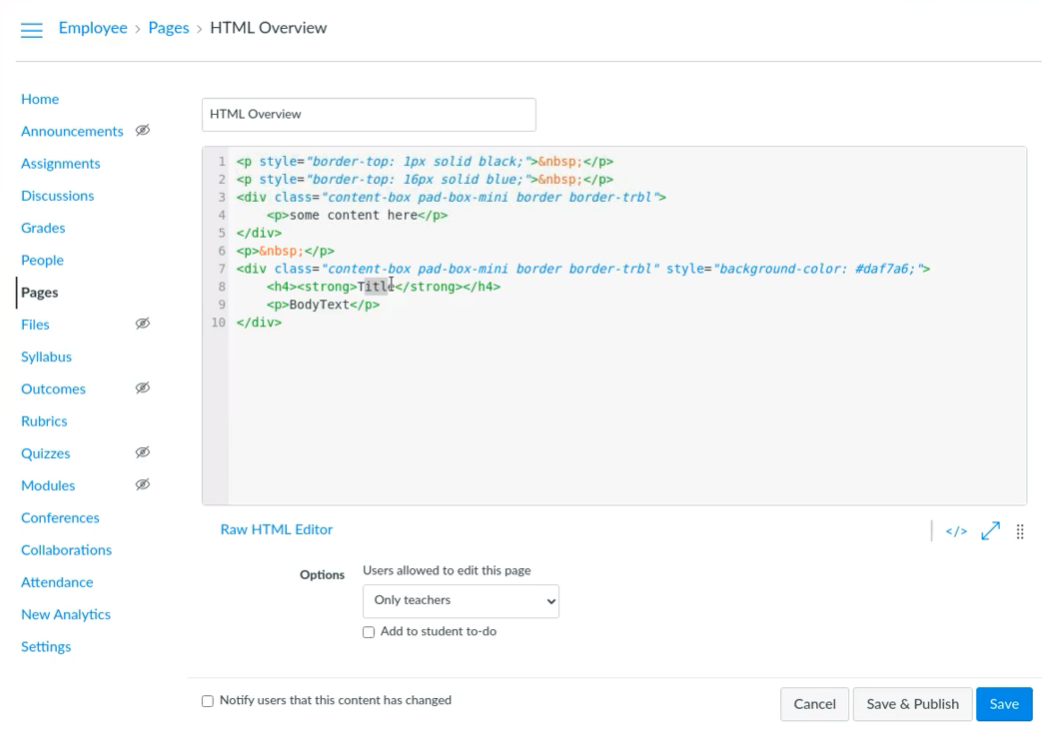This screenshot has width=1050, height=736.
Task: Click the HTML Overview page title field
Action: pos(368,114)
